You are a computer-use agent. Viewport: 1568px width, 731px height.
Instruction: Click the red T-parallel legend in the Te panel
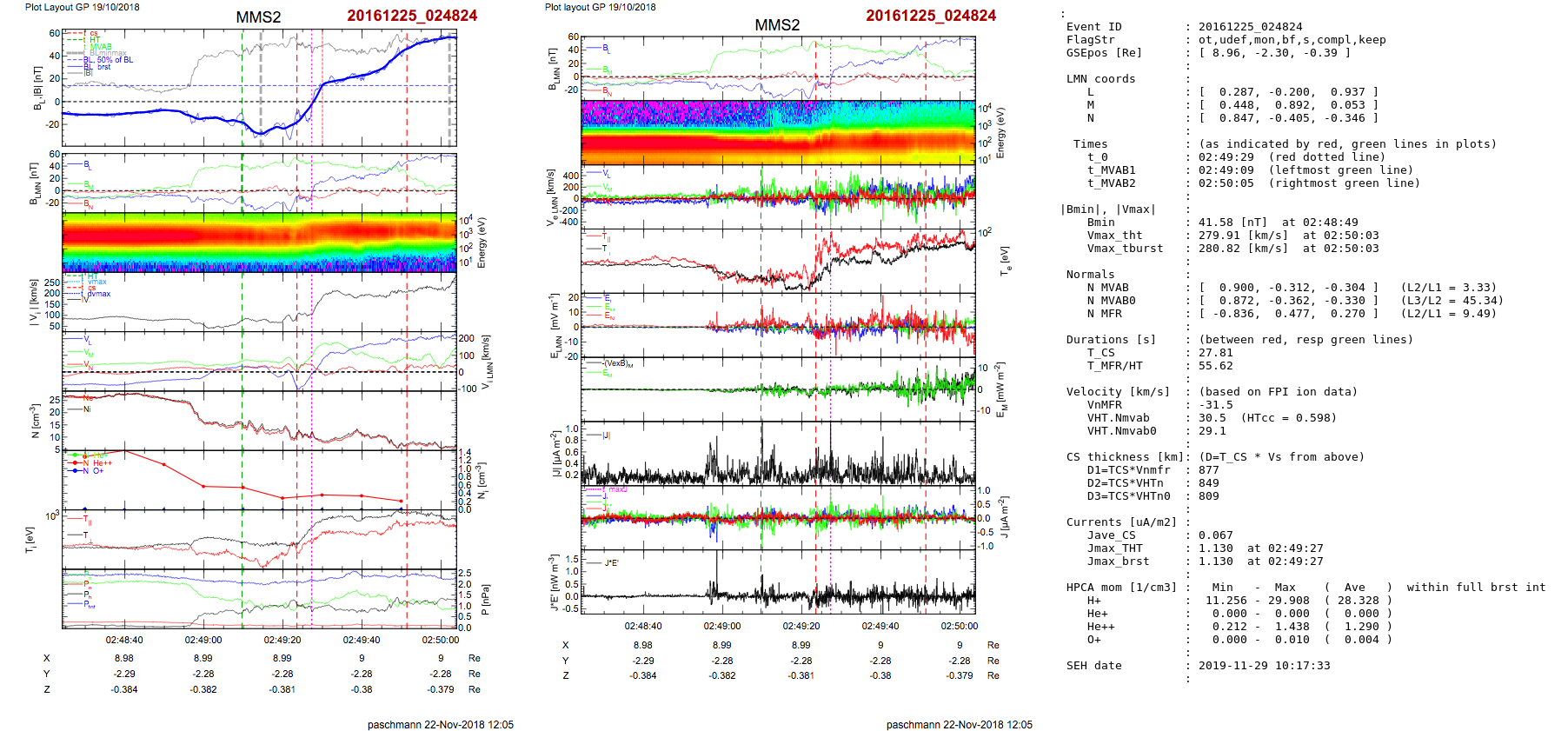click(x=606, y=236)
